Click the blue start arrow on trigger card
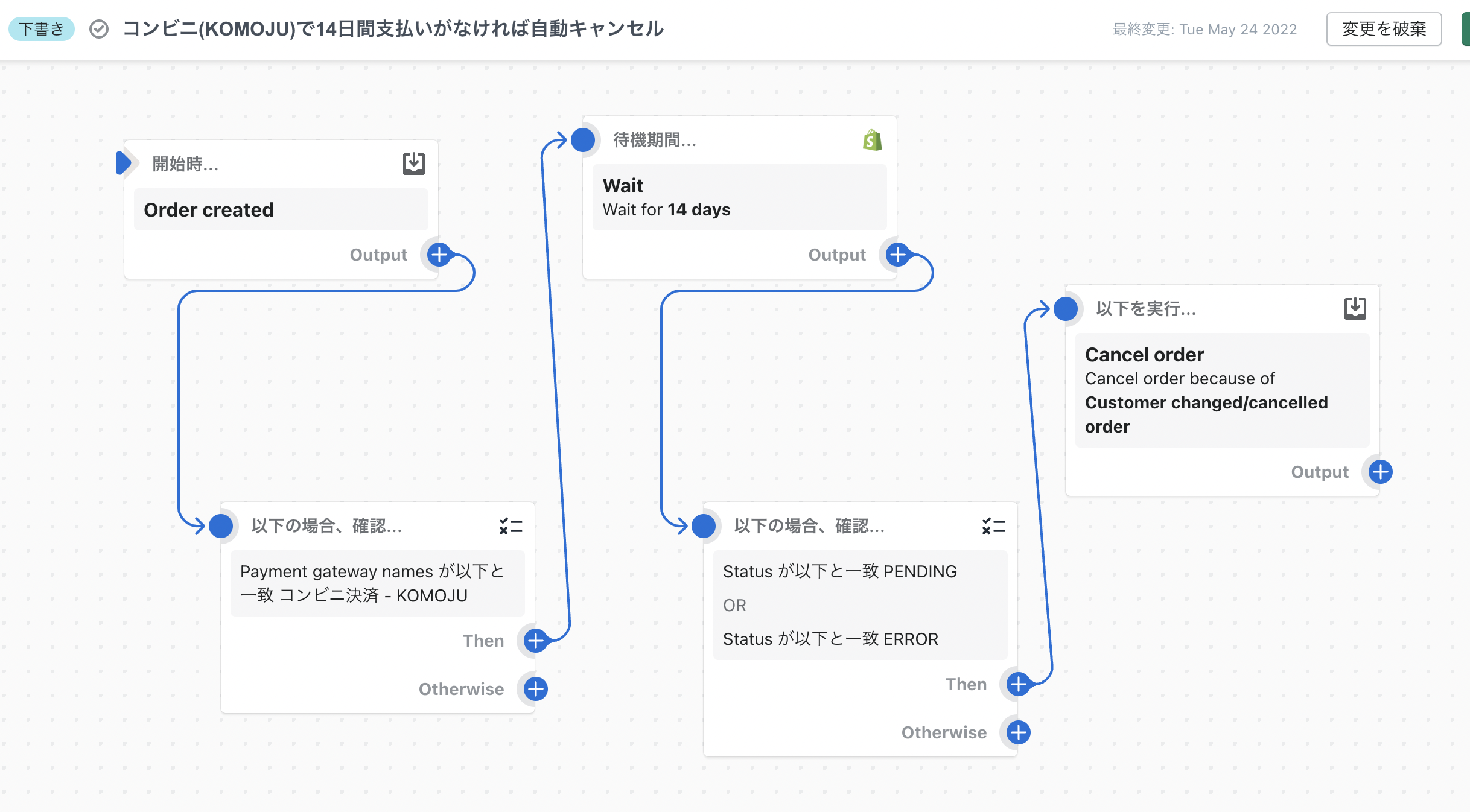1470x812 pixels. [x=123, y=163]
